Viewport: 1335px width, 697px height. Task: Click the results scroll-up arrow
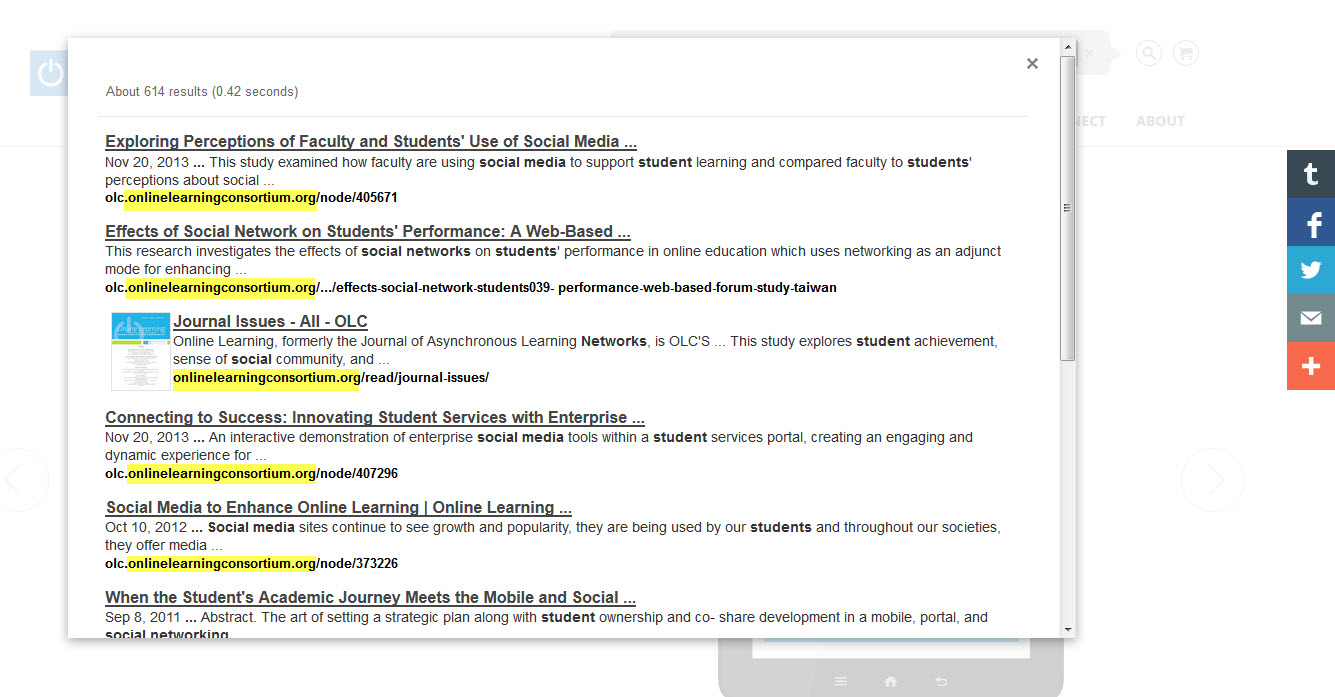pyautogui.click(x=1068, y=47)
